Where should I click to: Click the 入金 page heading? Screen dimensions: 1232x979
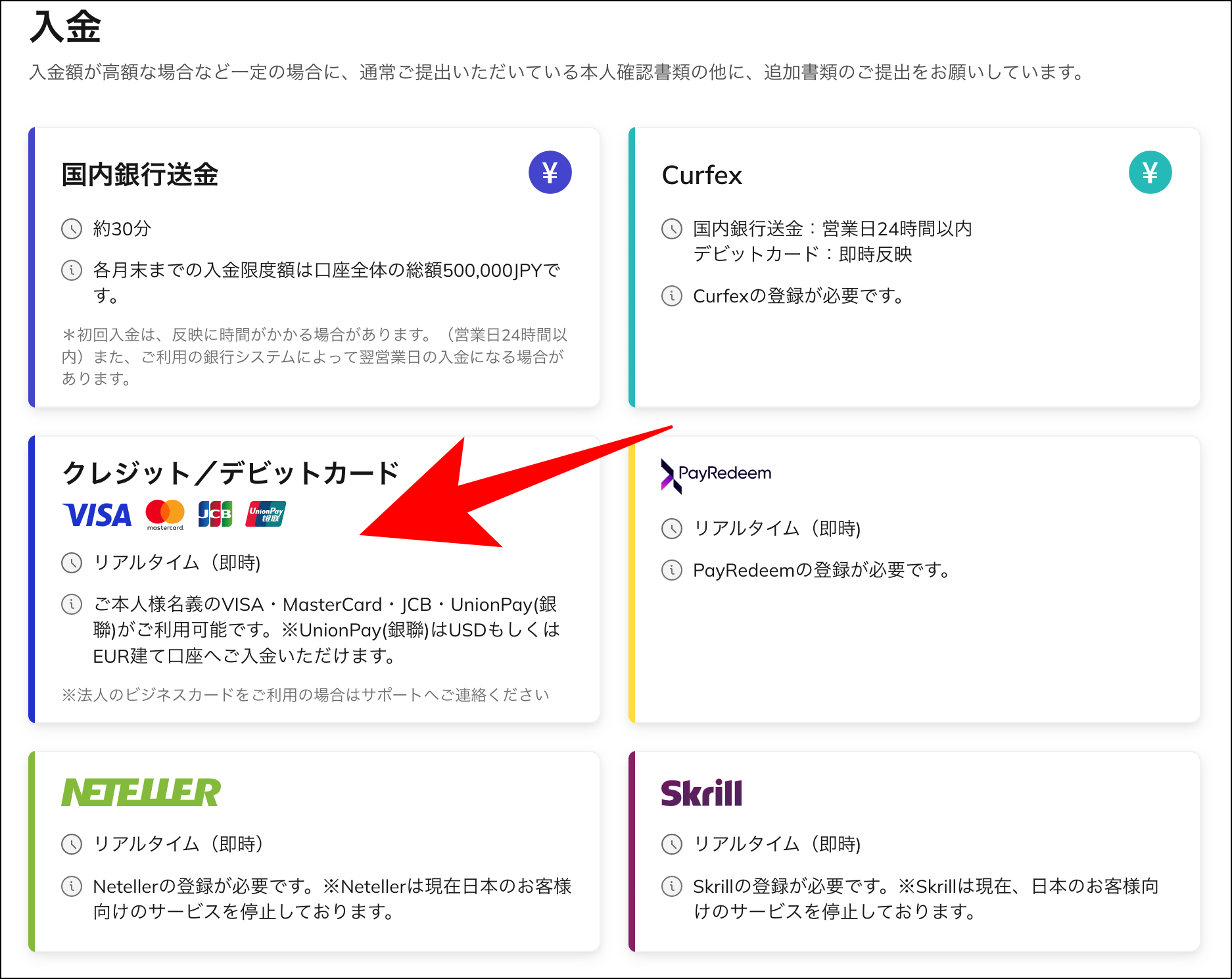point(65,27)
